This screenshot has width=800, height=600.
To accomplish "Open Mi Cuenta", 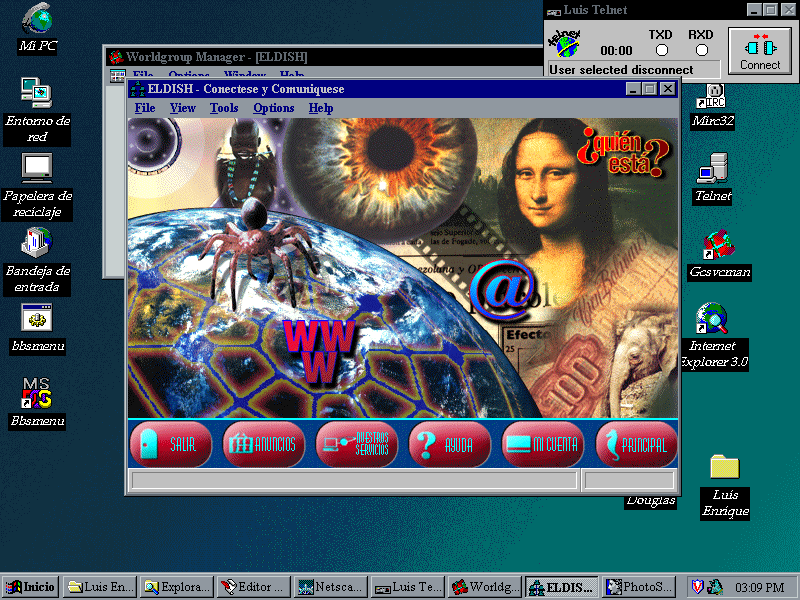I will coord(542,444).
